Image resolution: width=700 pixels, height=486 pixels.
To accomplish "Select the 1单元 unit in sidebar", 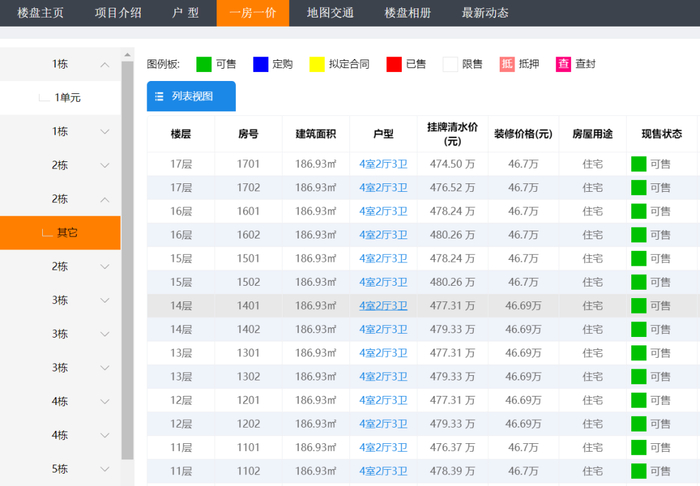I will [x=68, y=98].
